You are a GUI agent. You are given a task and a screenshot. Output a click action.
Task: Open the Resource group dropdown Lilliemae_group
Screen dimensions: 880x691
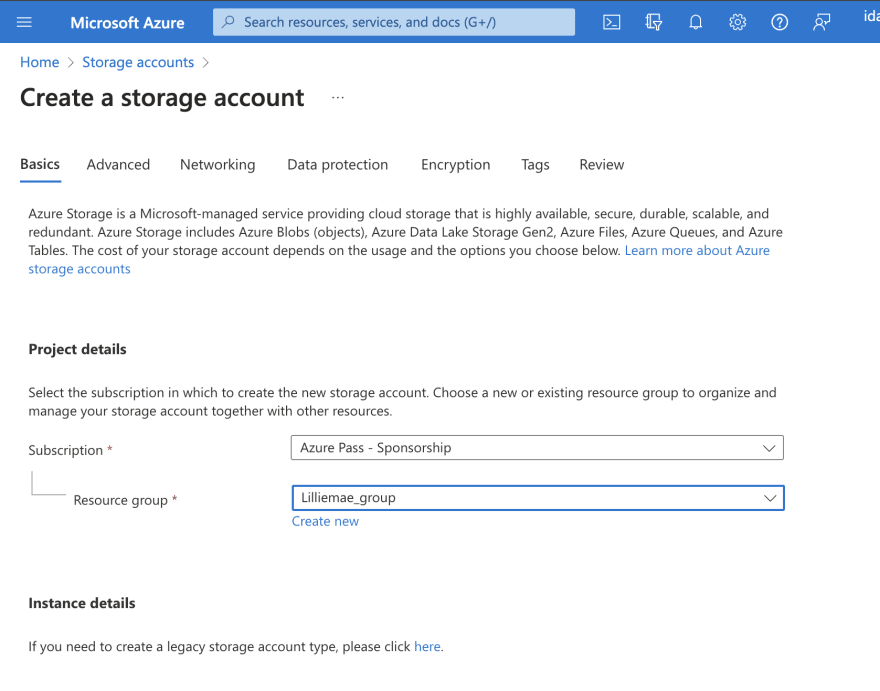[x=538, y=498]
